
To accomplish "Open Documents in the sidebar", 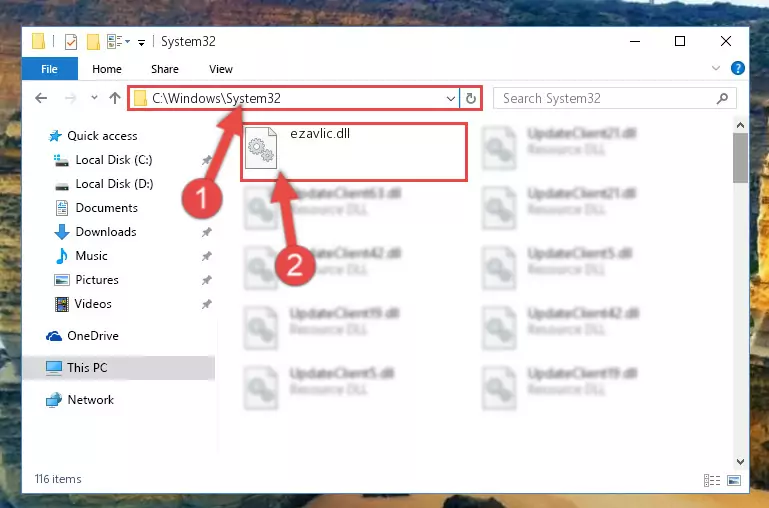I will (x=96, y=208).
